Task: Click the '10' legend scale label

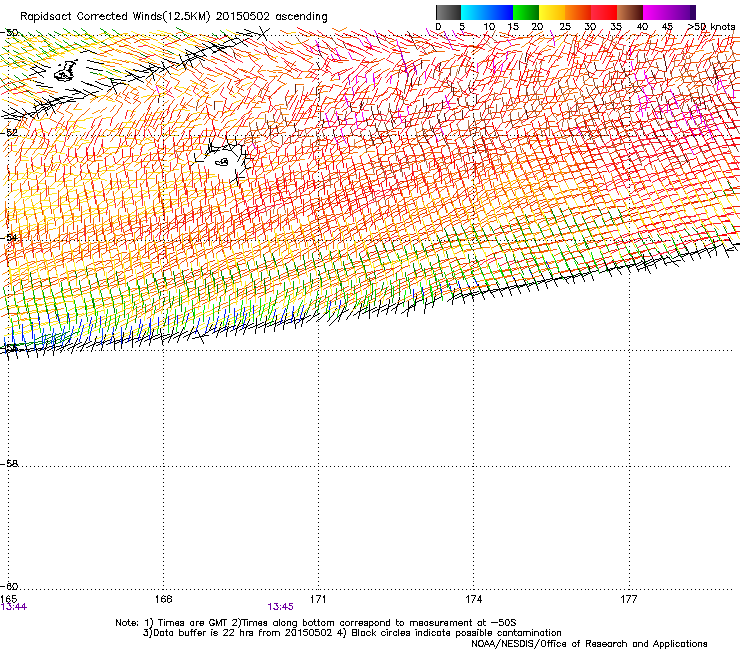Action: click(x=489, y=27)
